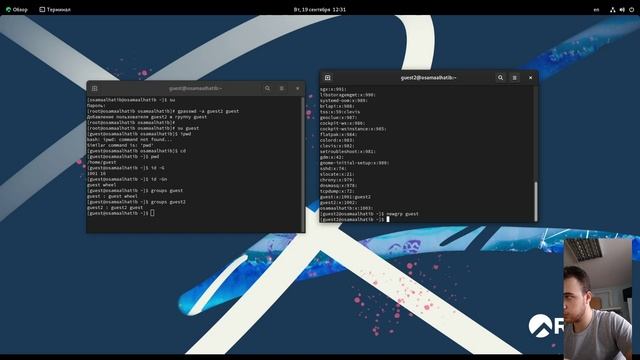
Task: Click the guest@osamaalhatib:~ window title
Action: [x=196, y=88]
